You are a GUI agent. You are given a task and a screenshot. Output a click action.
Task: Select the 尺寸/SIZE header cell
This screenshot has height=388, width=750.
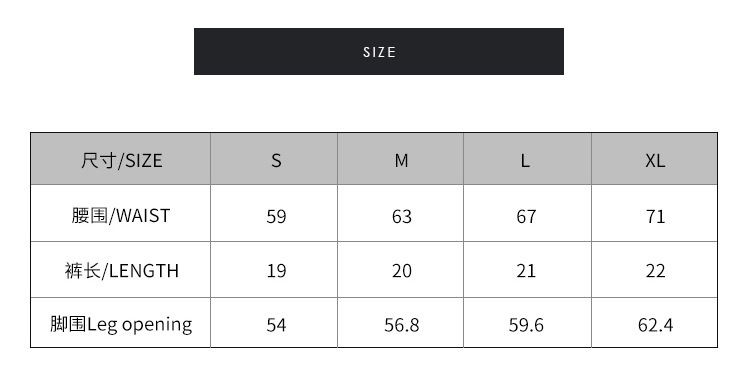coord(121,160)
